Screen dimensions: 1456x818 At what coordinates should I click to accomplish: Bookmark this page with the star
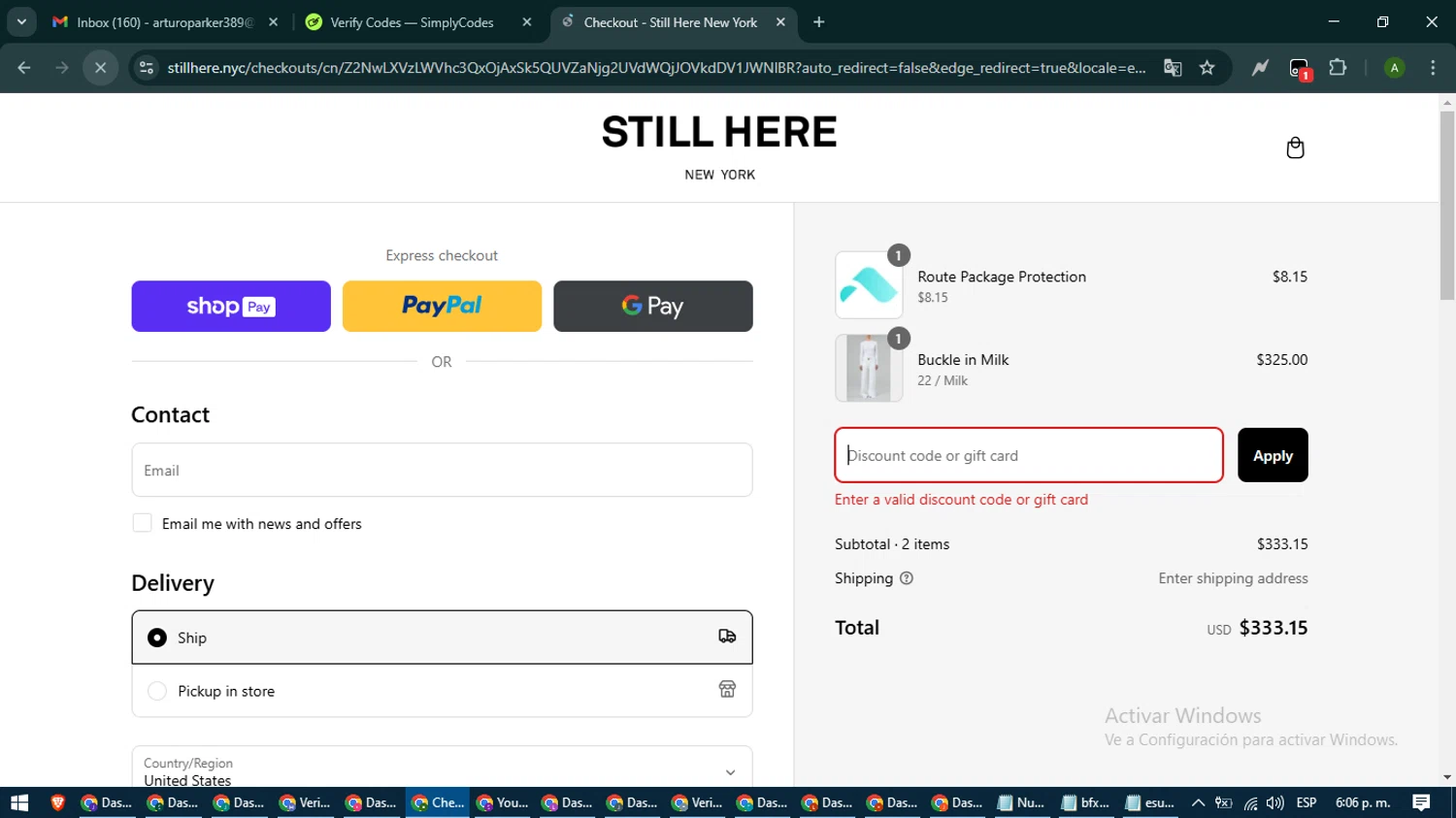1207,68
